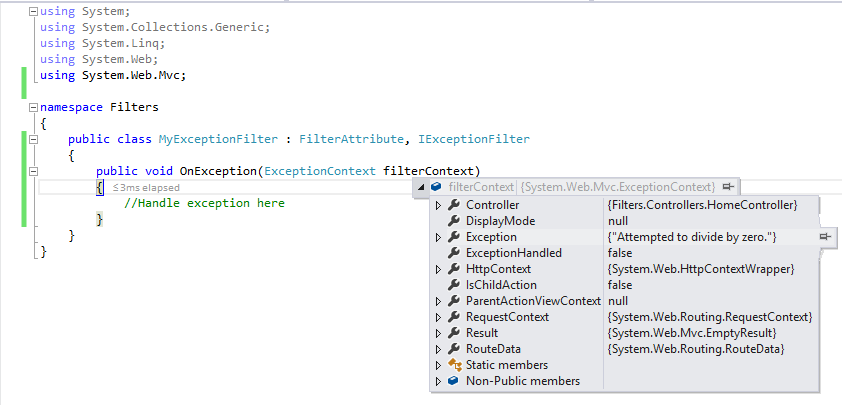Click the wrench icon beside DisplayMode
Viewport: 842px width, 405px height.
point(454,221)
